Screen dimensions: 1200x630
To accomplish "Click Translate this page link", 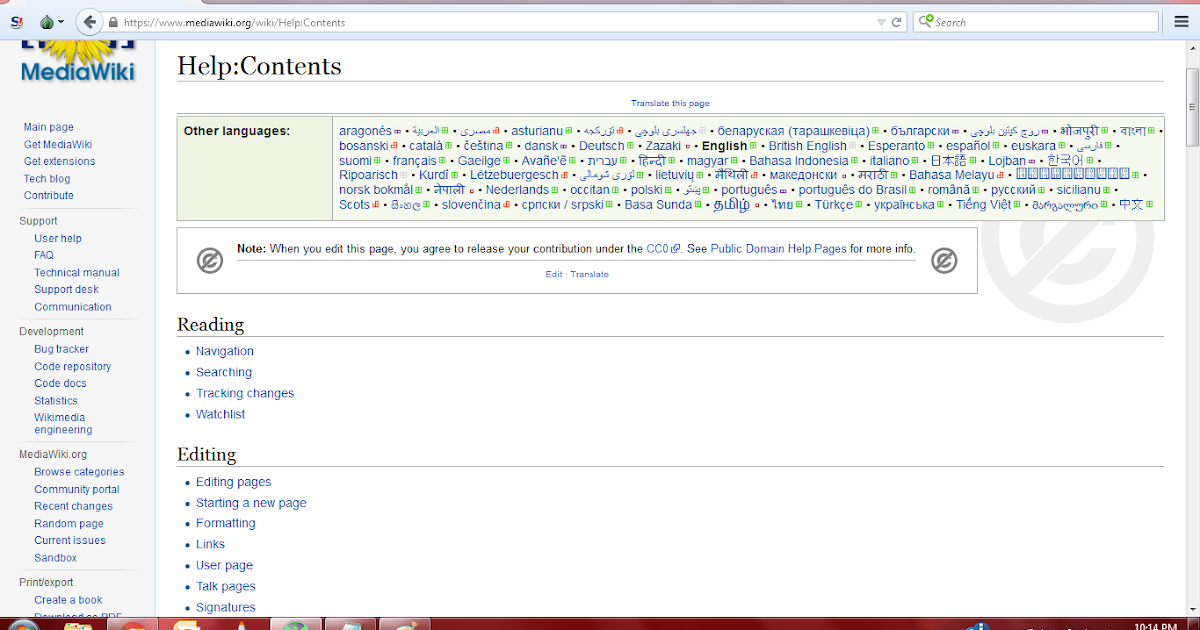I will [670, 103].
